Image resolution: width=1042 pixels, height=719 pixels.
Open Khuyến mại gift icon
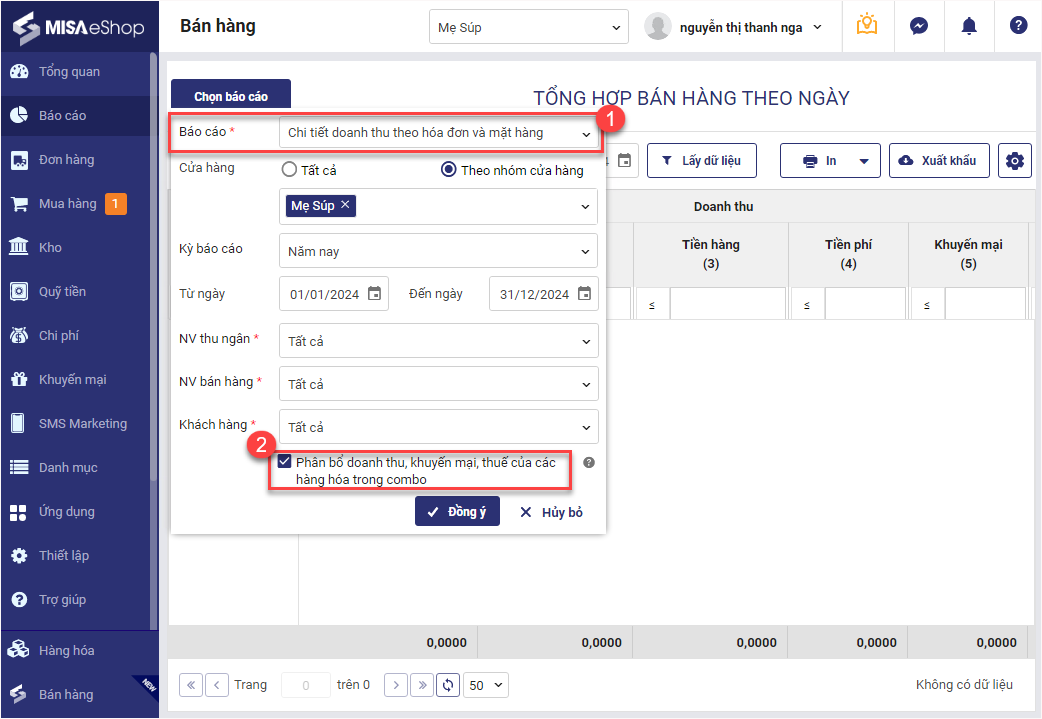[x=19, y=379]
